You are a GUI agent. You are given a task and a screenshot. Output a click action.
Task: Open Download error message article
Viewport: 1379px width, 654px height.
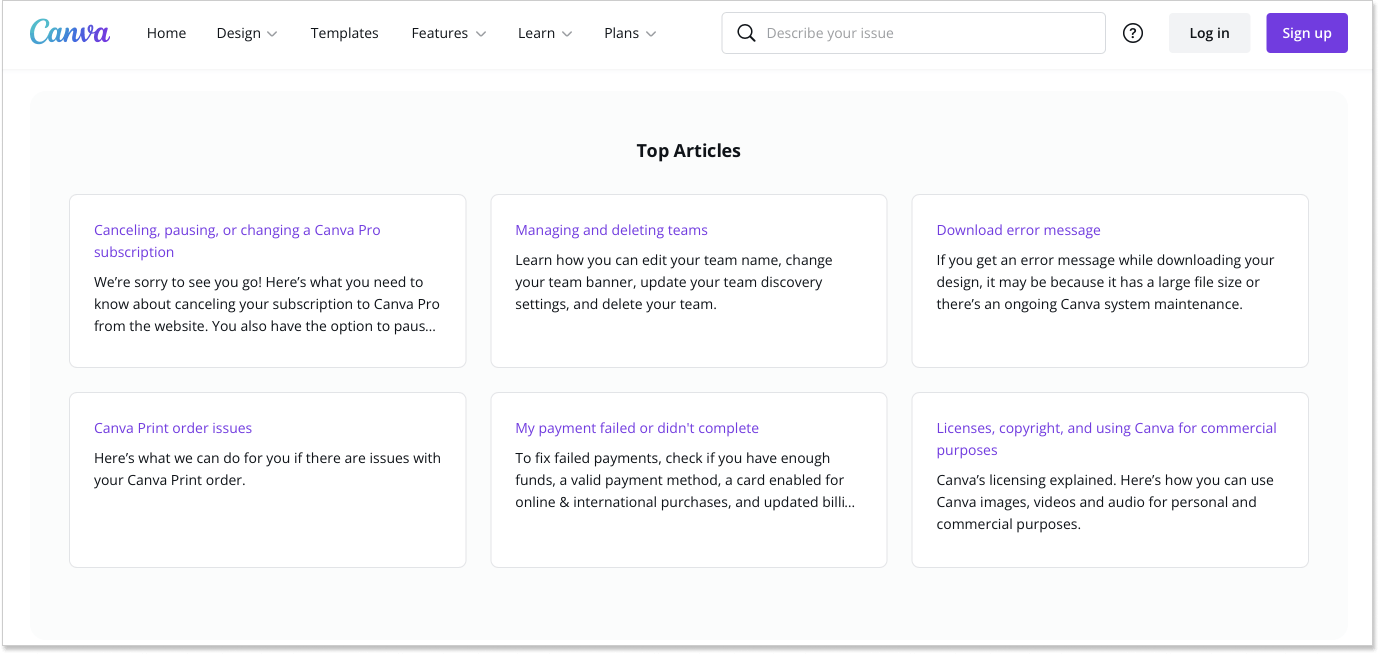pyautogui.click(x=1018, y=230)
